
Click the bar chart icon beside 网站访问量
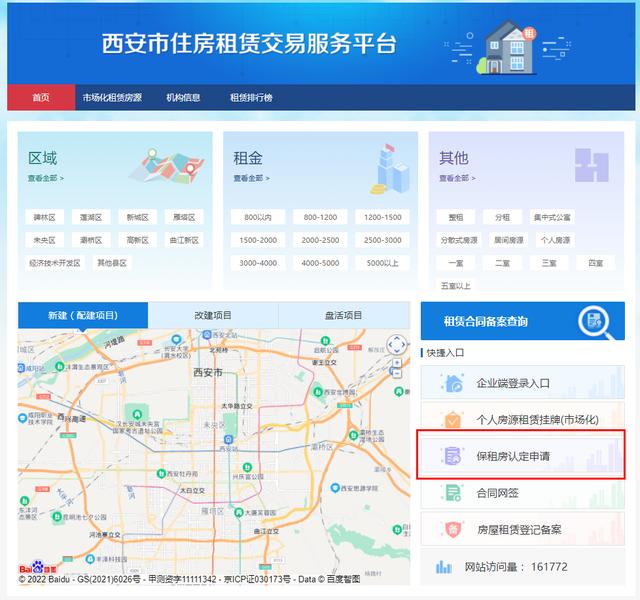[x=444, y=567]
